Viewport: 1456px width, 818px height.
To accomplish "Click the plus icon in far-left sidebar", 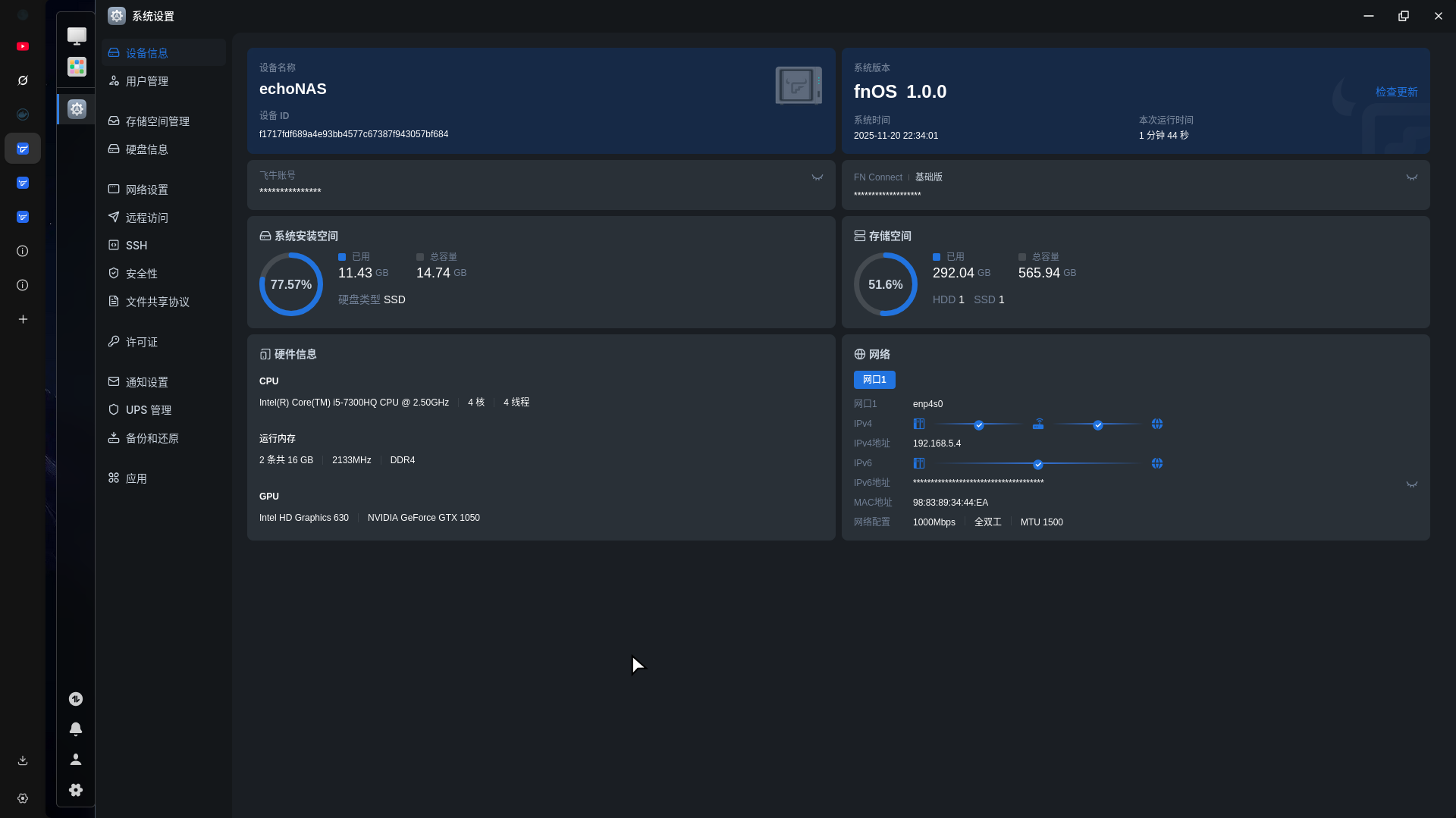I will (23, 319).
